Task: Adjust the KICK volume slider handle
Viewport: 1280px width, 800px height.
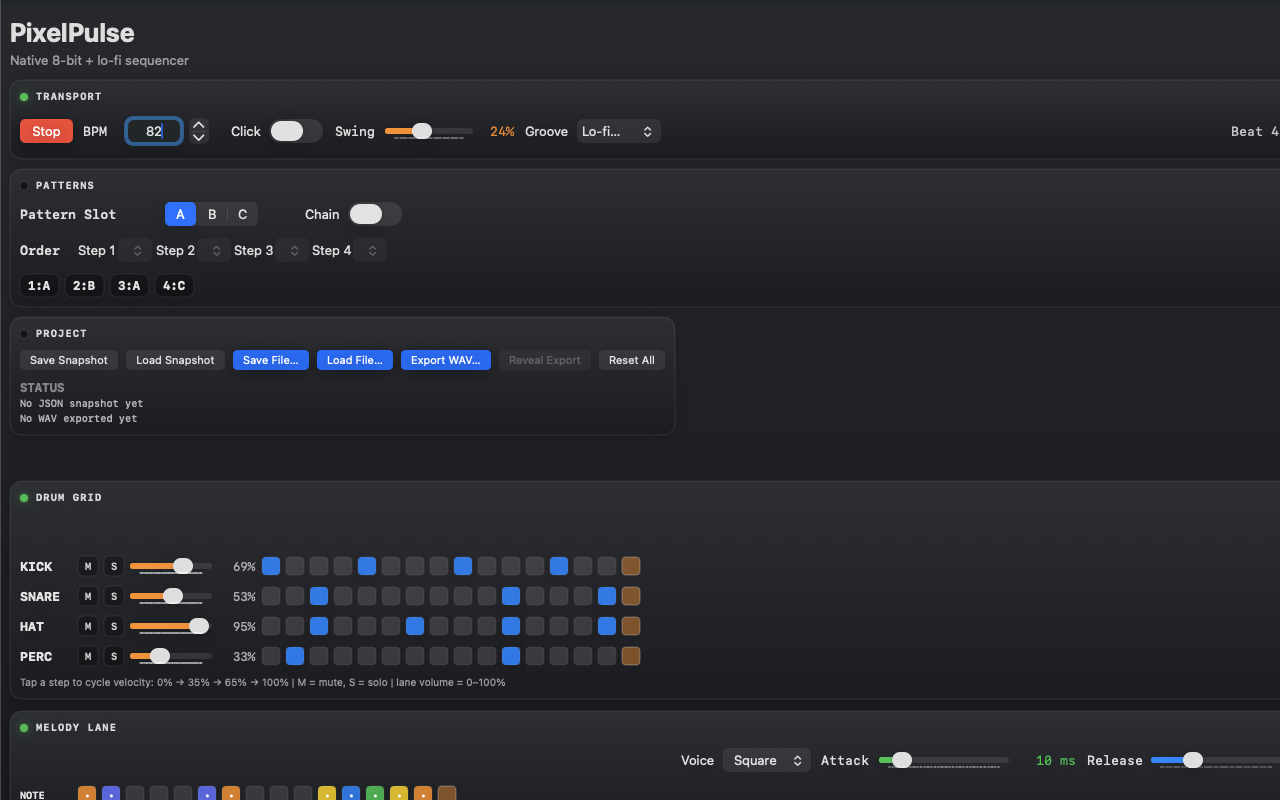Action: click(x=183, y=566)
